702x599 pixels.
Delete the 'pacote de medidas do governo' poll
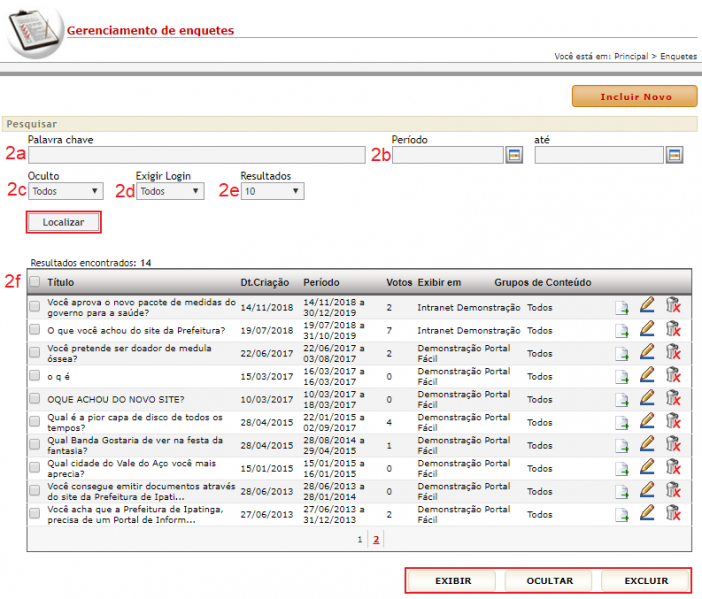click(x=673, y=305)
